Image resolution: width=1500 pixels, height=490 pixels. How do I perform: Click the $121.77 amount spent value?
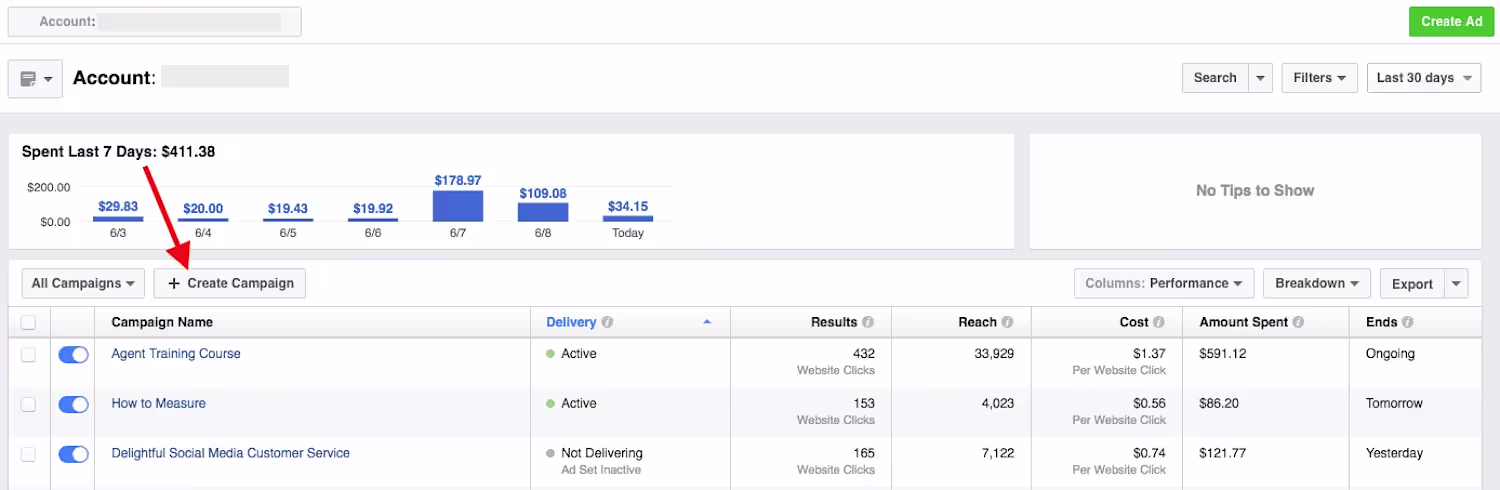1223,453
